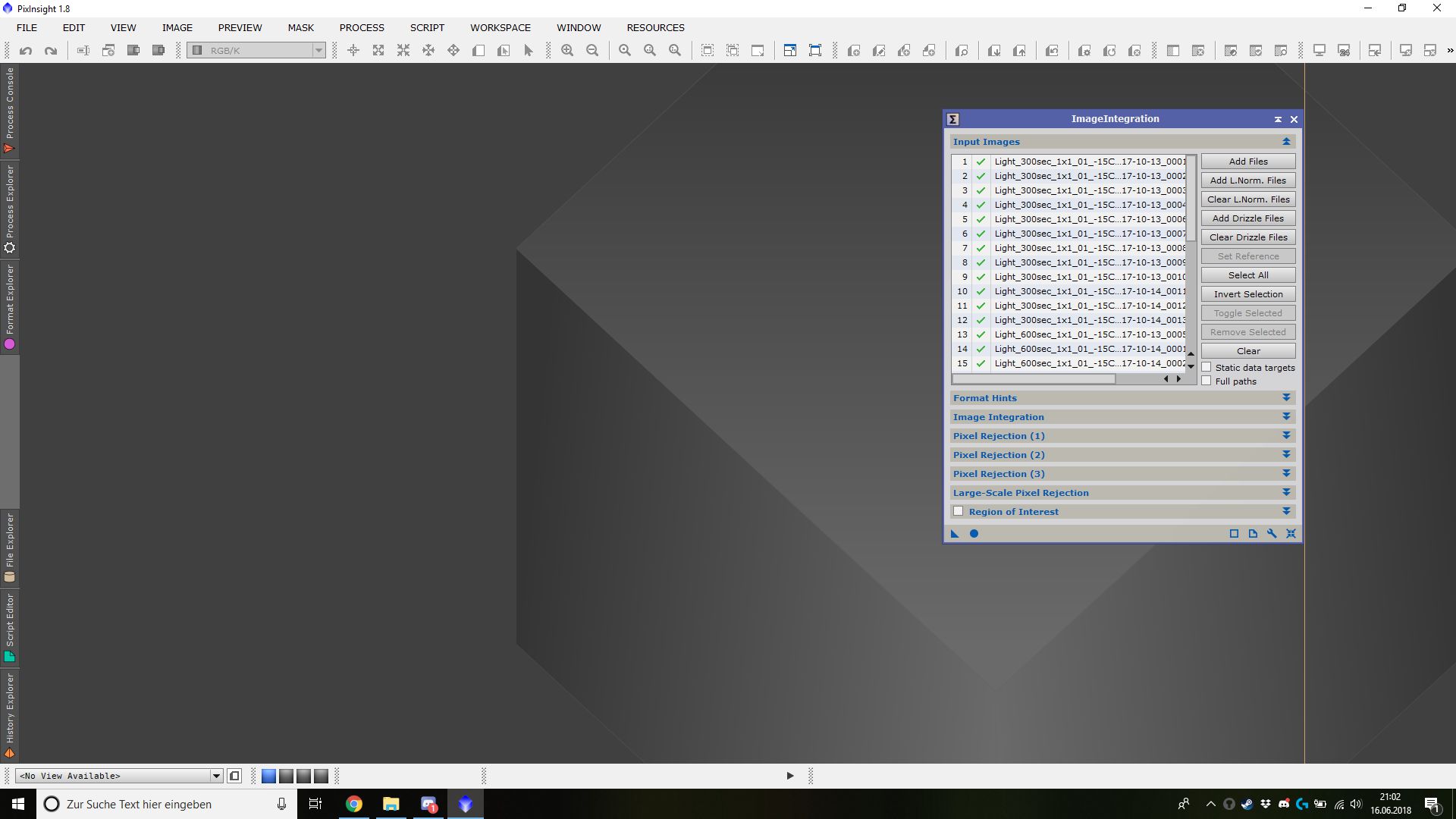Click the crosshair readout mode tool
1456x819 pixels.
click(x=353, y=51)
